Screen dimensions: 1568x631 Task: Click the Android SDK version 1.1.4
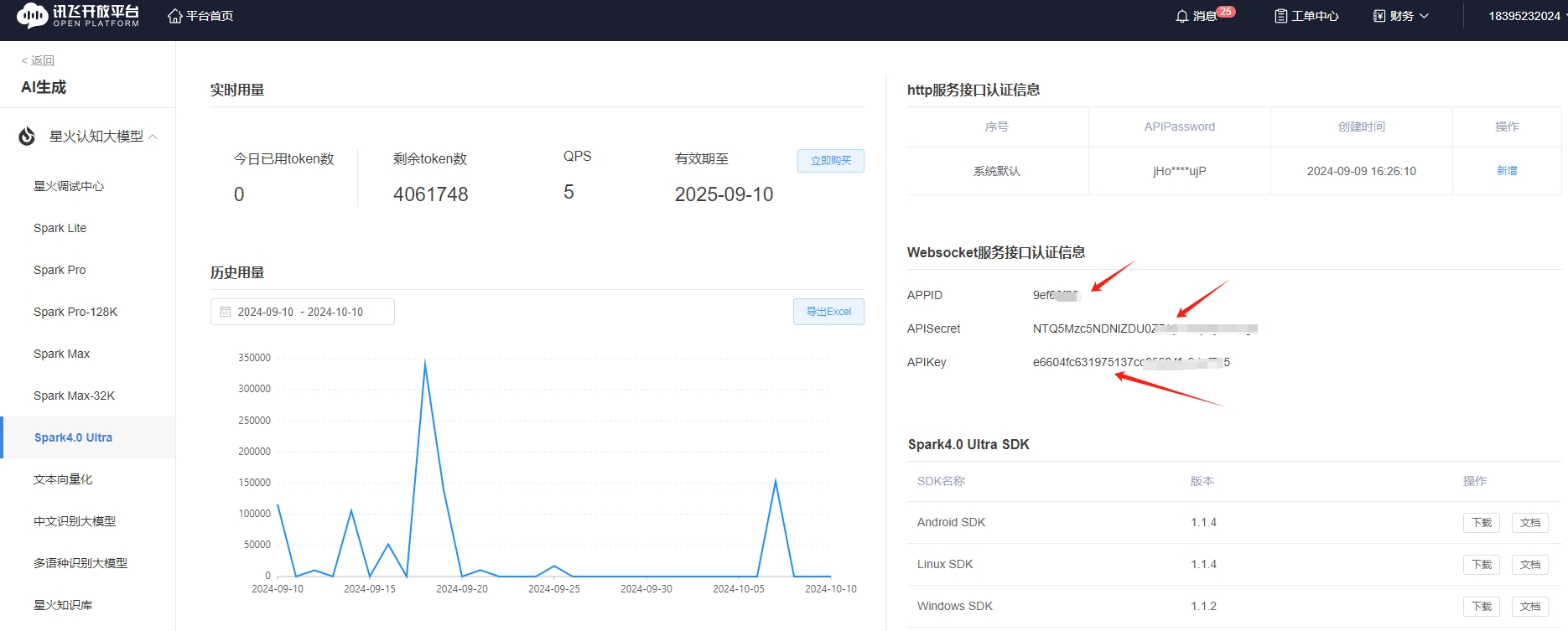click(x=1203, y=522)
